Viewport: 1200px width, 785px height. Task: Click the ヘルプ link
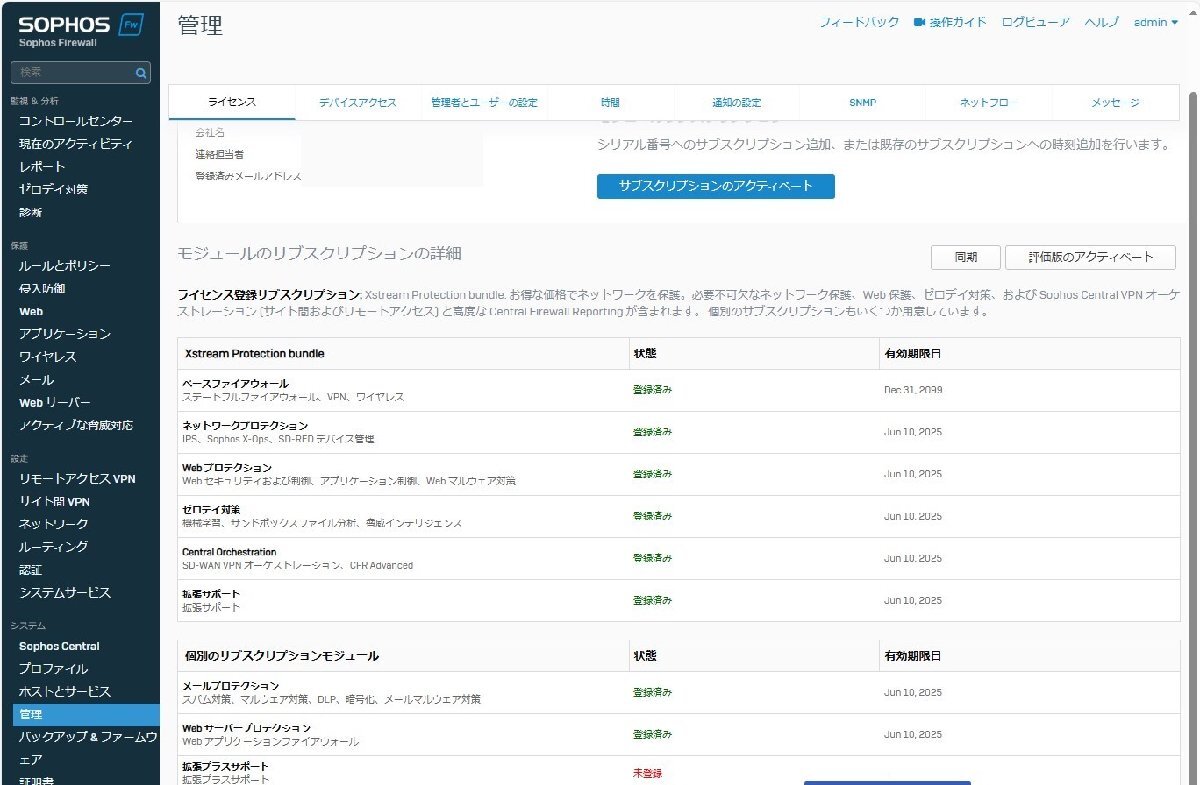tap(1101, 22)
